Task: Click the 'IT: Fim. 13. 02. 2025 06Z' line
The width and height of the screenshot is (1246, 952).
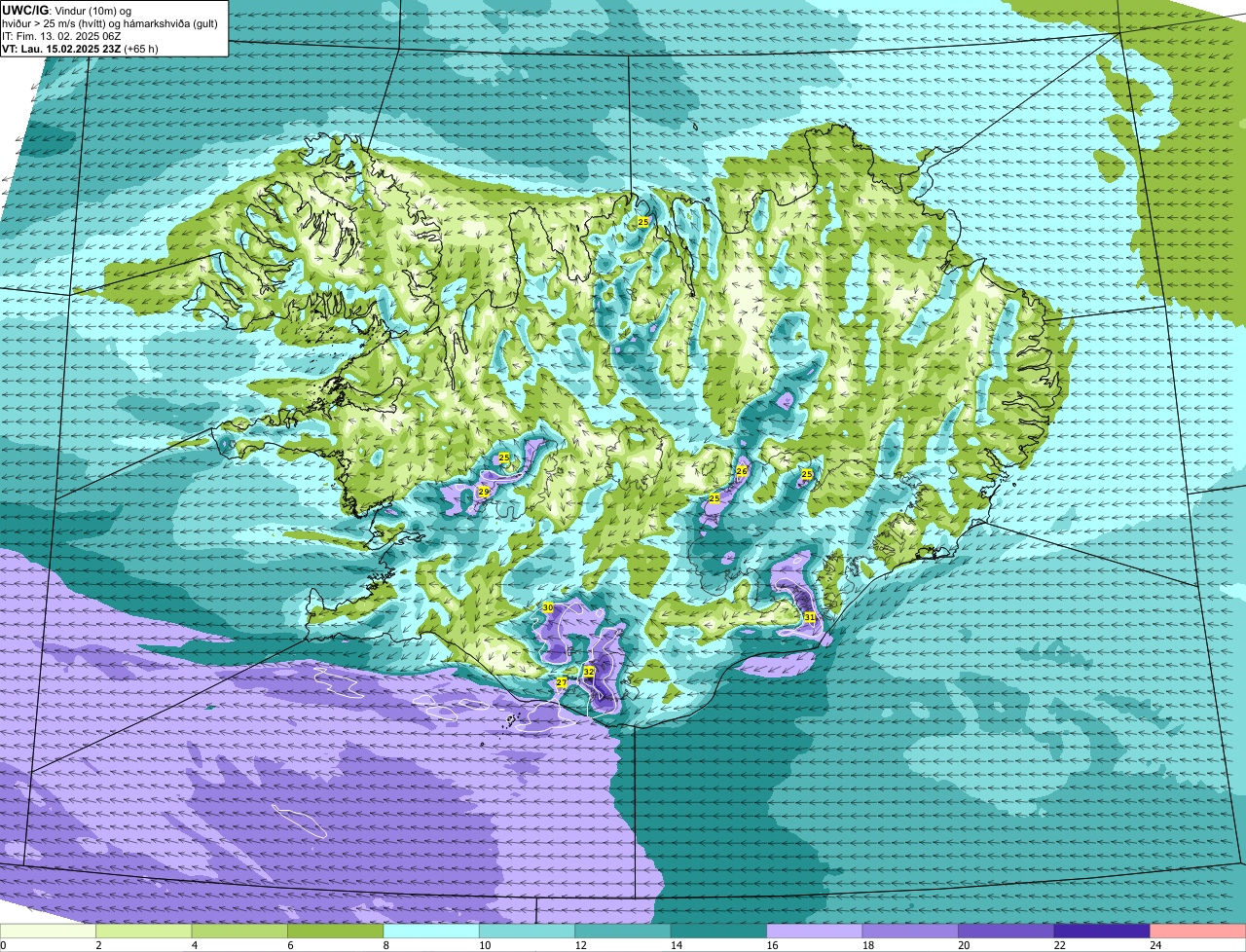Action: [60, 35]
